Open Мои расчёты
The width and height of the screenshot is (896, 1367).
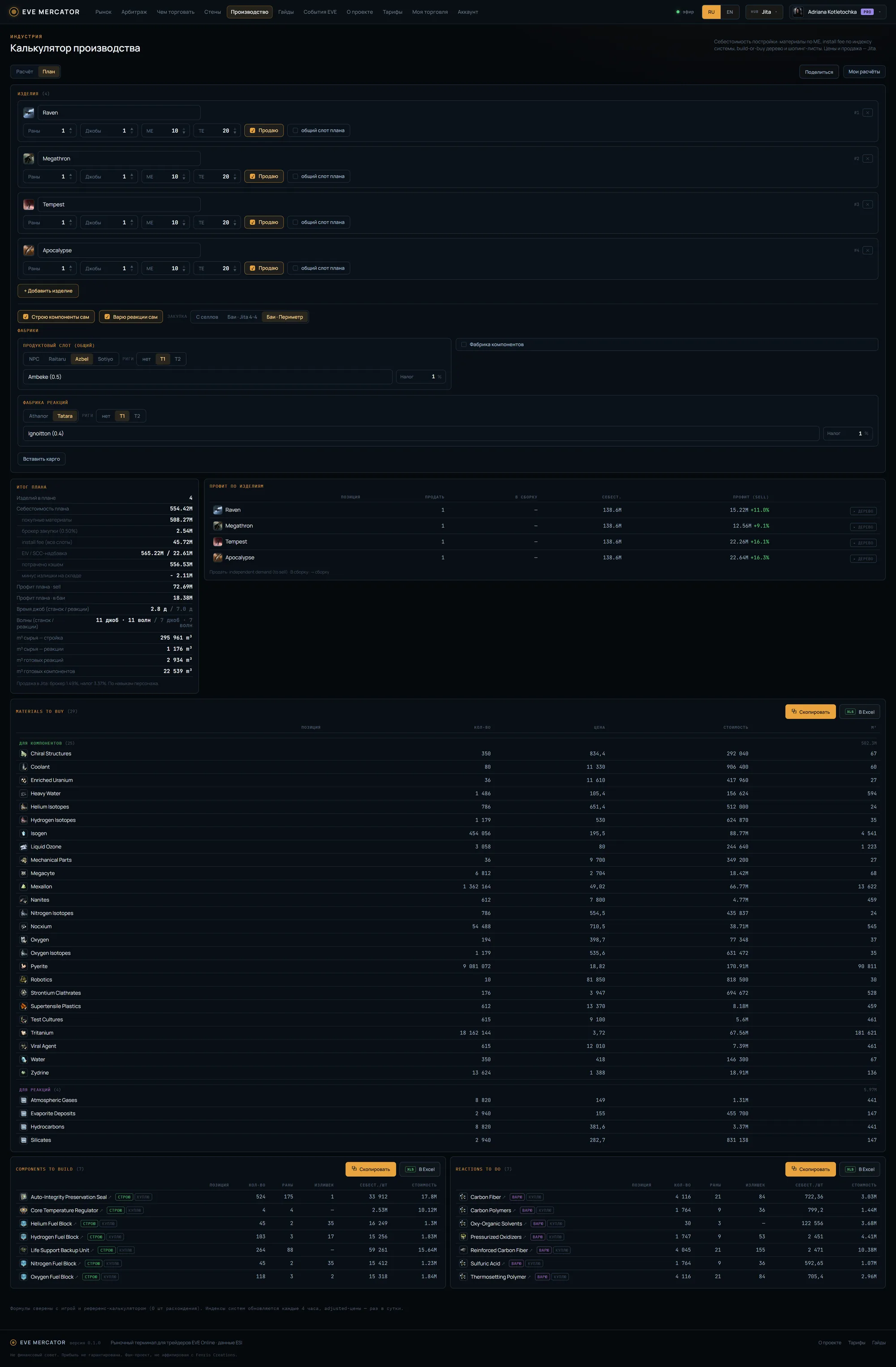[x=864, y=72]
